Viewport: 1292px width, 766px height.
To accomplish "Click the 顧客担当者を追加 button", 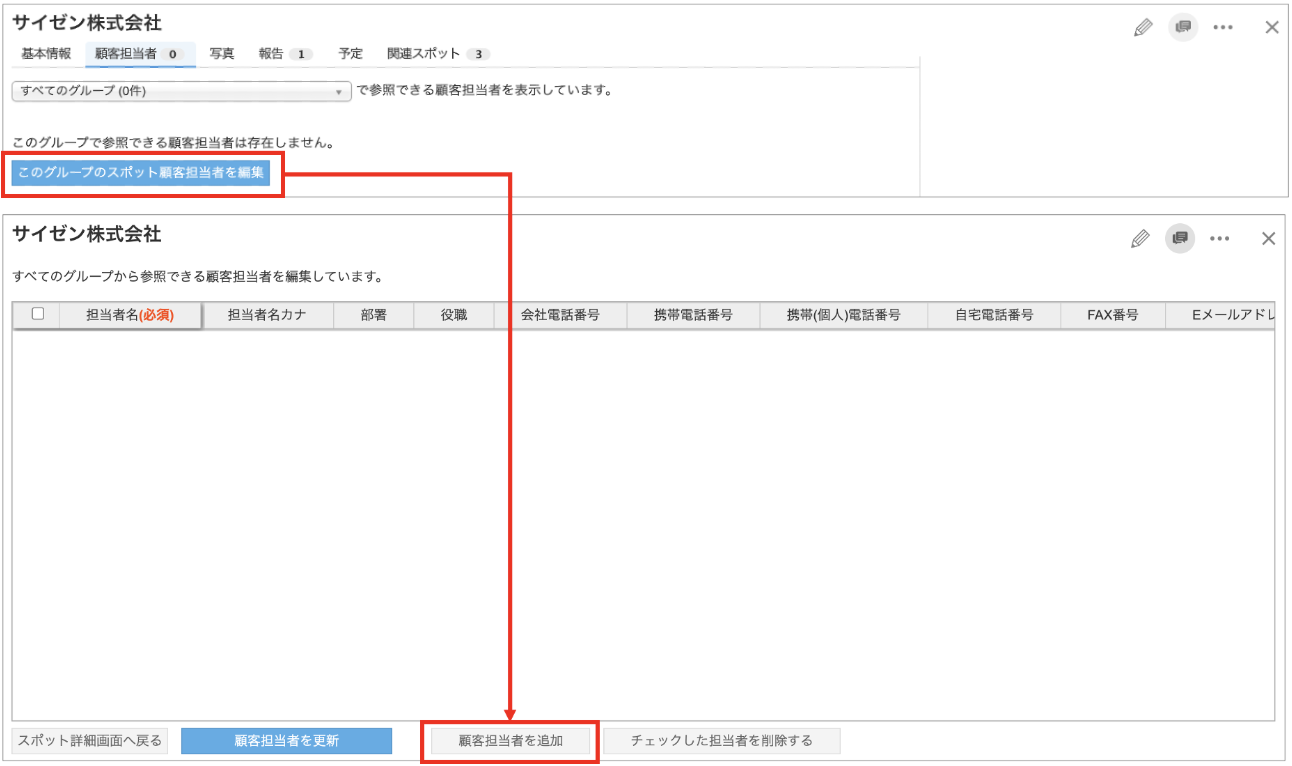I will tap(510, 741).
